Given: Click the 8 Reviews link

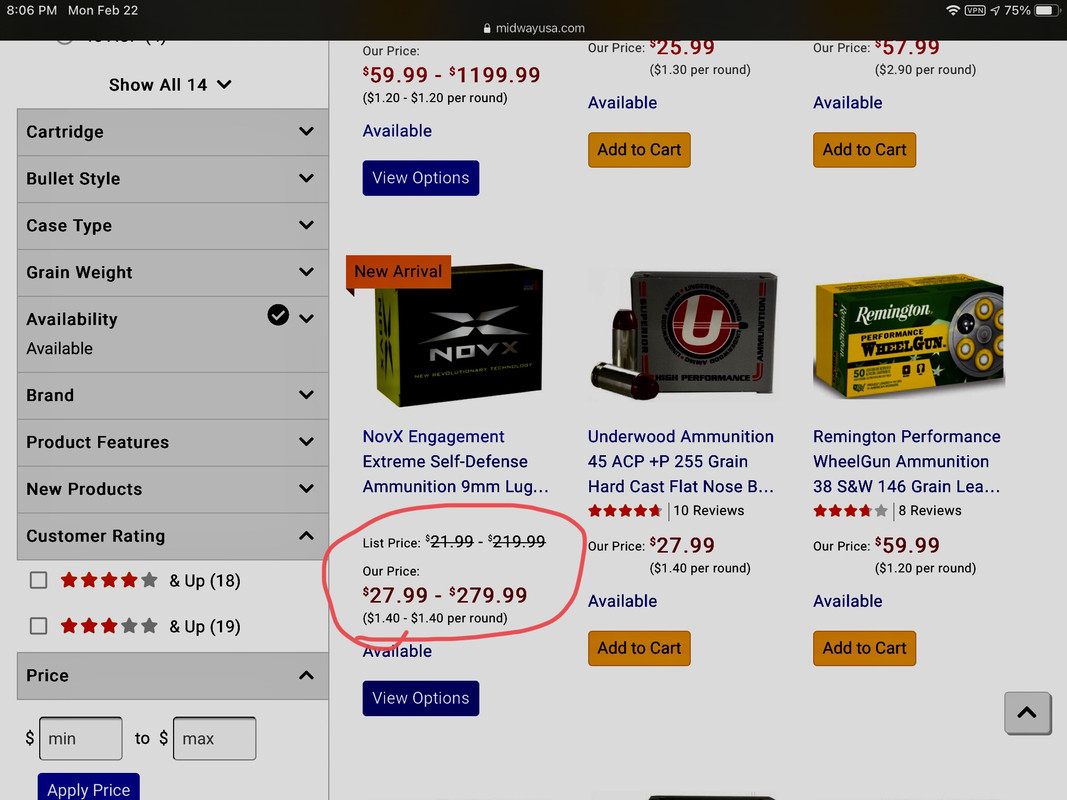Looking at the screenshot, I should pyautogui.click(x=930, y=510).
